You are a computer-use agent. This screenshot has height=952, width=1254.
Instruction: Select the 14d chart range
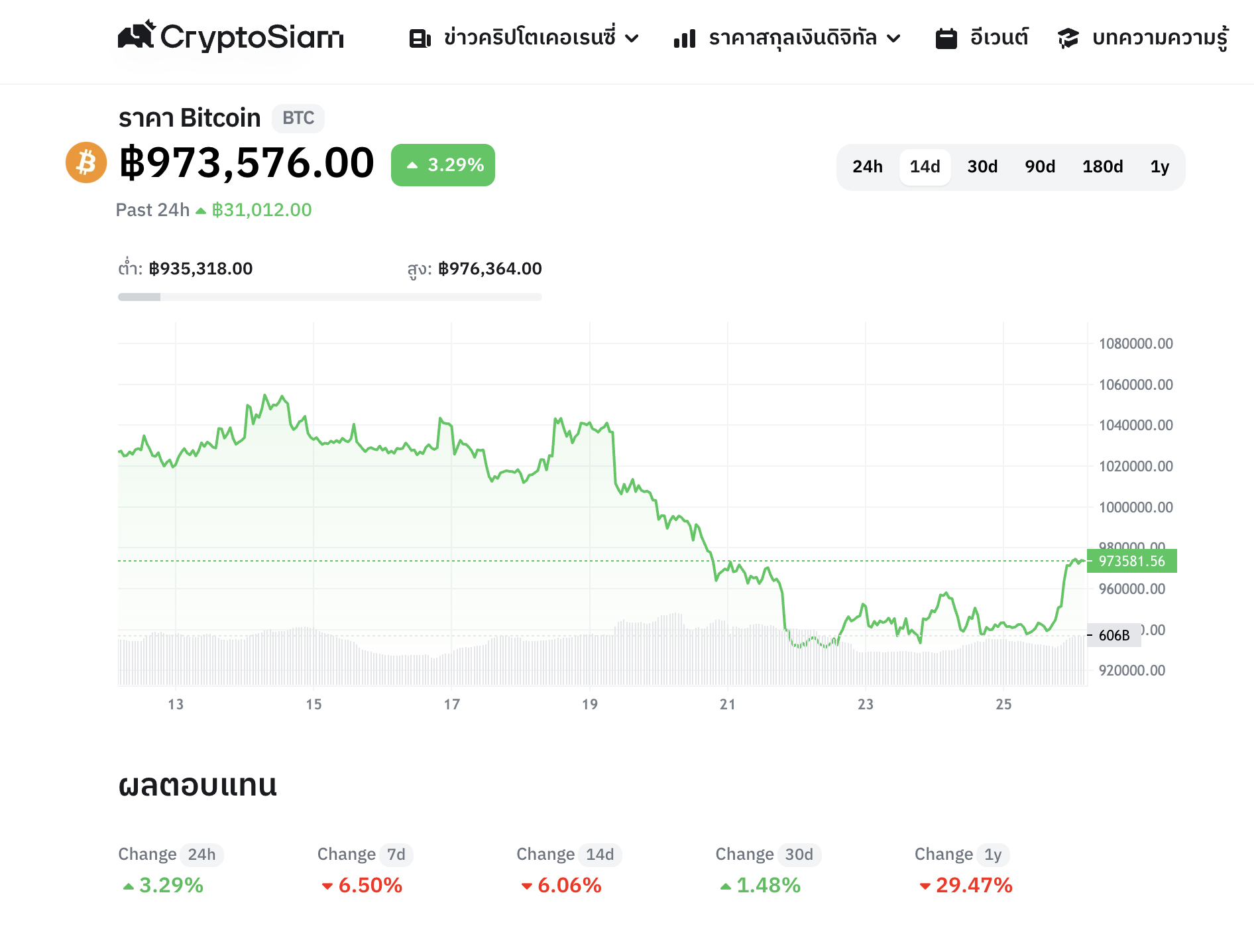pos(925,167)
